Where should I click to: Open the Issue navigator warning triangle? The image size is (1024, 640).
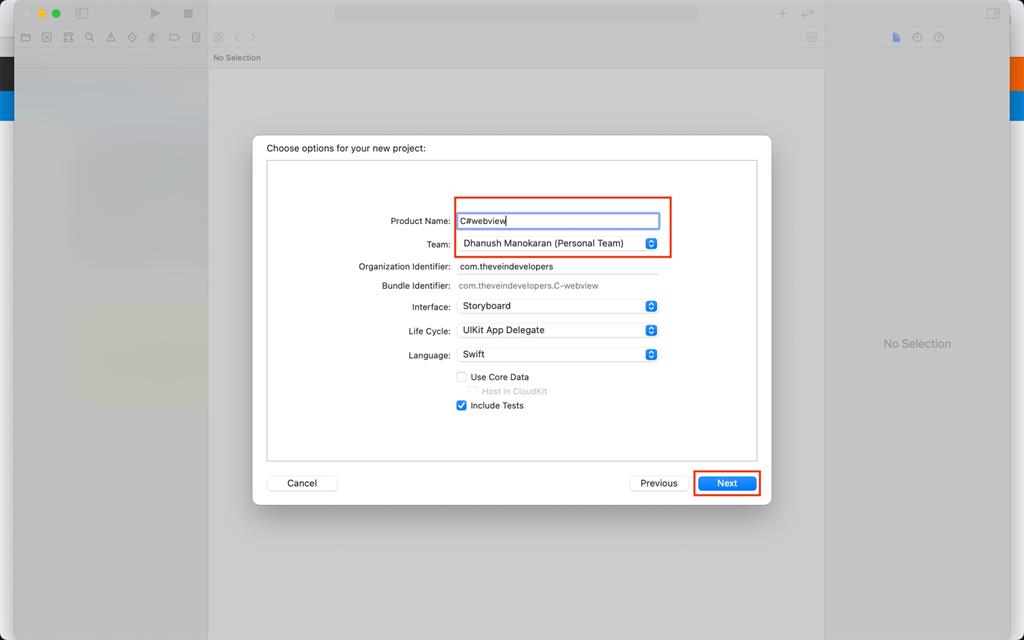pos(110,37)
